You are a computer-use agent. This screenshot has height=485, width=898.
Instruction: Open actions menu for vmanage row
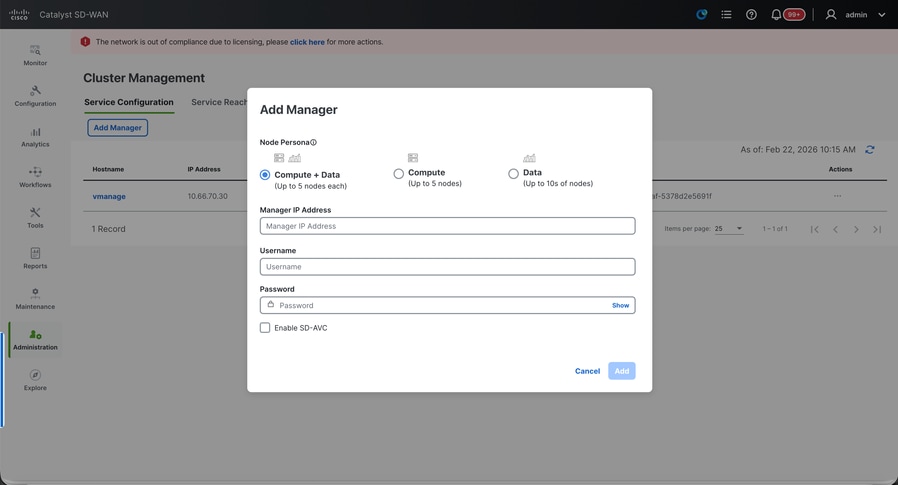point(838,196)
